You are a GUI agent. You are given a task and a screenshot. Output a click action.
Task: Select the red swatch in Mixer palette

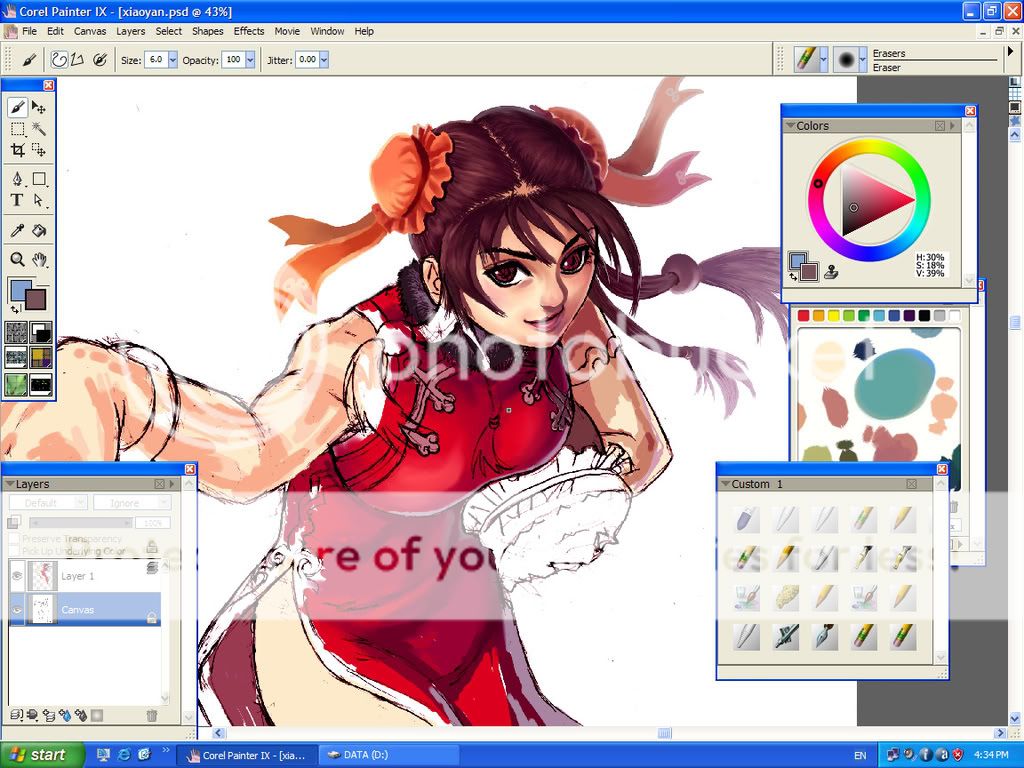pyautogui.click(x=804, y=315)
